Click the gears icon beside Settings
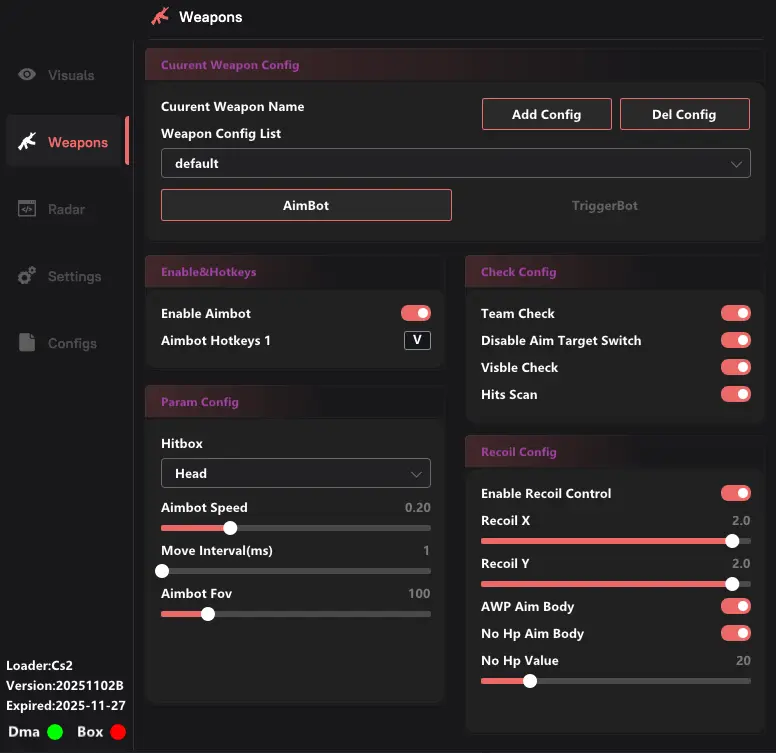 coord(27,276)
